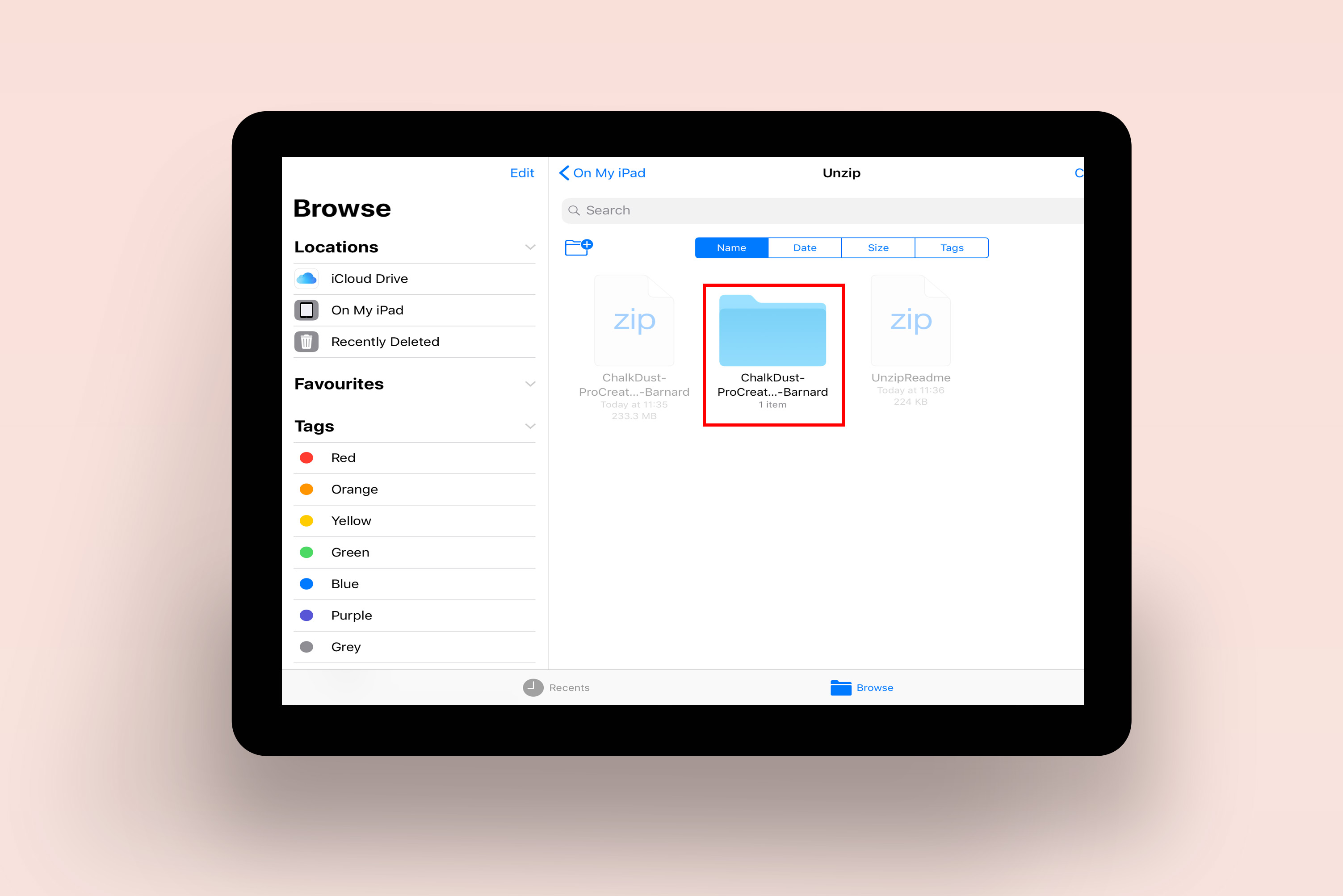Screen dimensions: 1343x896
Task: Sort files by Name tab
Action: (731, 248)
